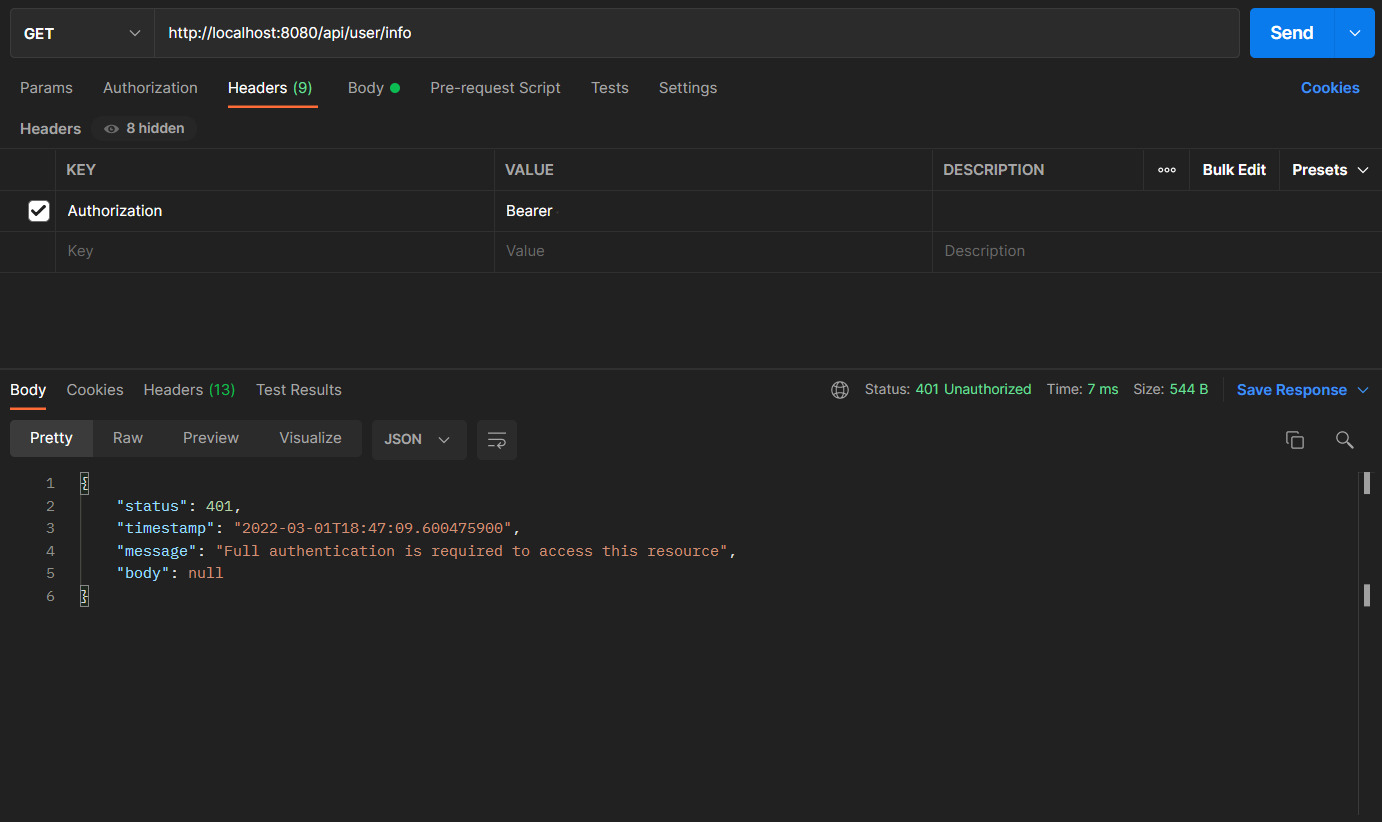Click the "Full authentication is required" message
This screenshot has width=1382, height=822.
[471, 551]
